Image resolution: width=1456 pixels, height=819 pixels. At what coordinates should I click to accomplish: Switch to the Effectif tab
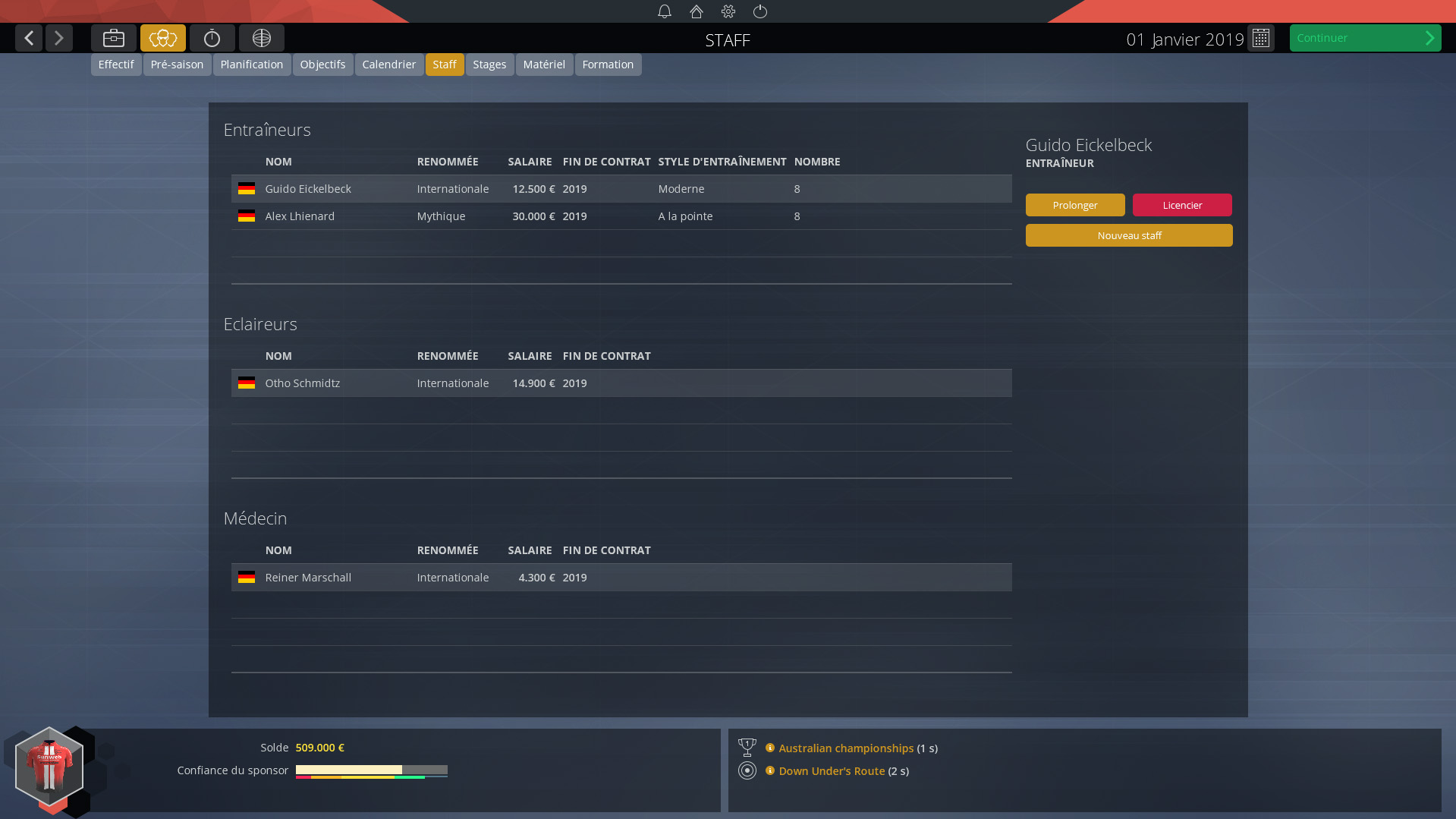click(x=116, y=65)
